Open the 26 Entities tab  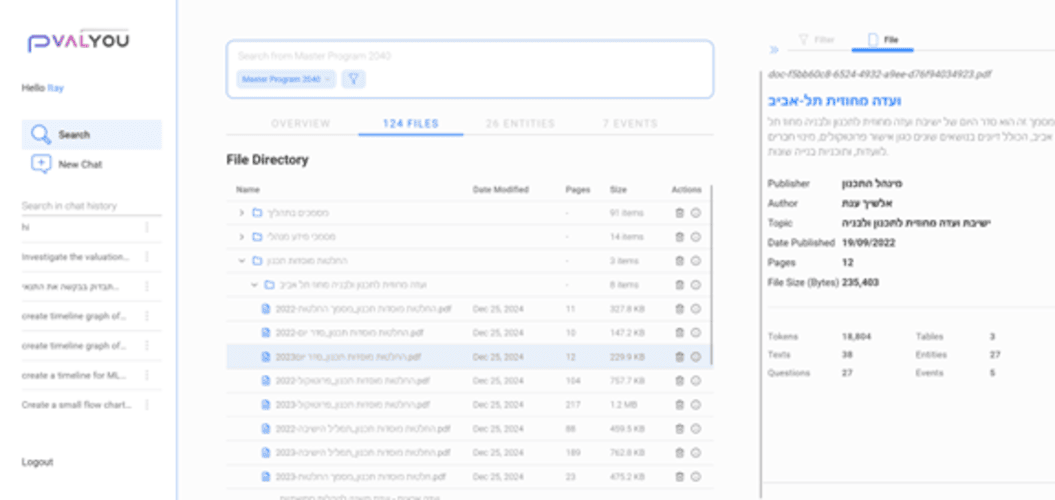[520, 123]
